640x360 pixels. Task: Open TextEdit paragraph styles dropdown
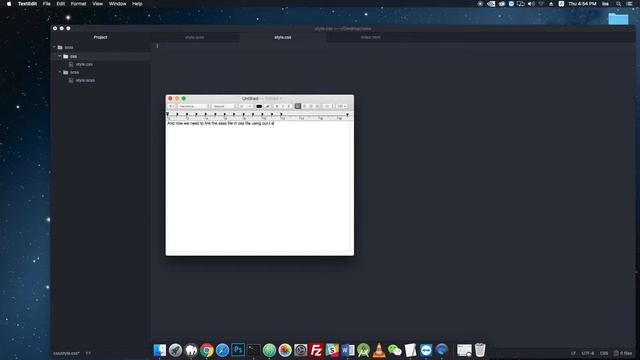tap(171, 106)
